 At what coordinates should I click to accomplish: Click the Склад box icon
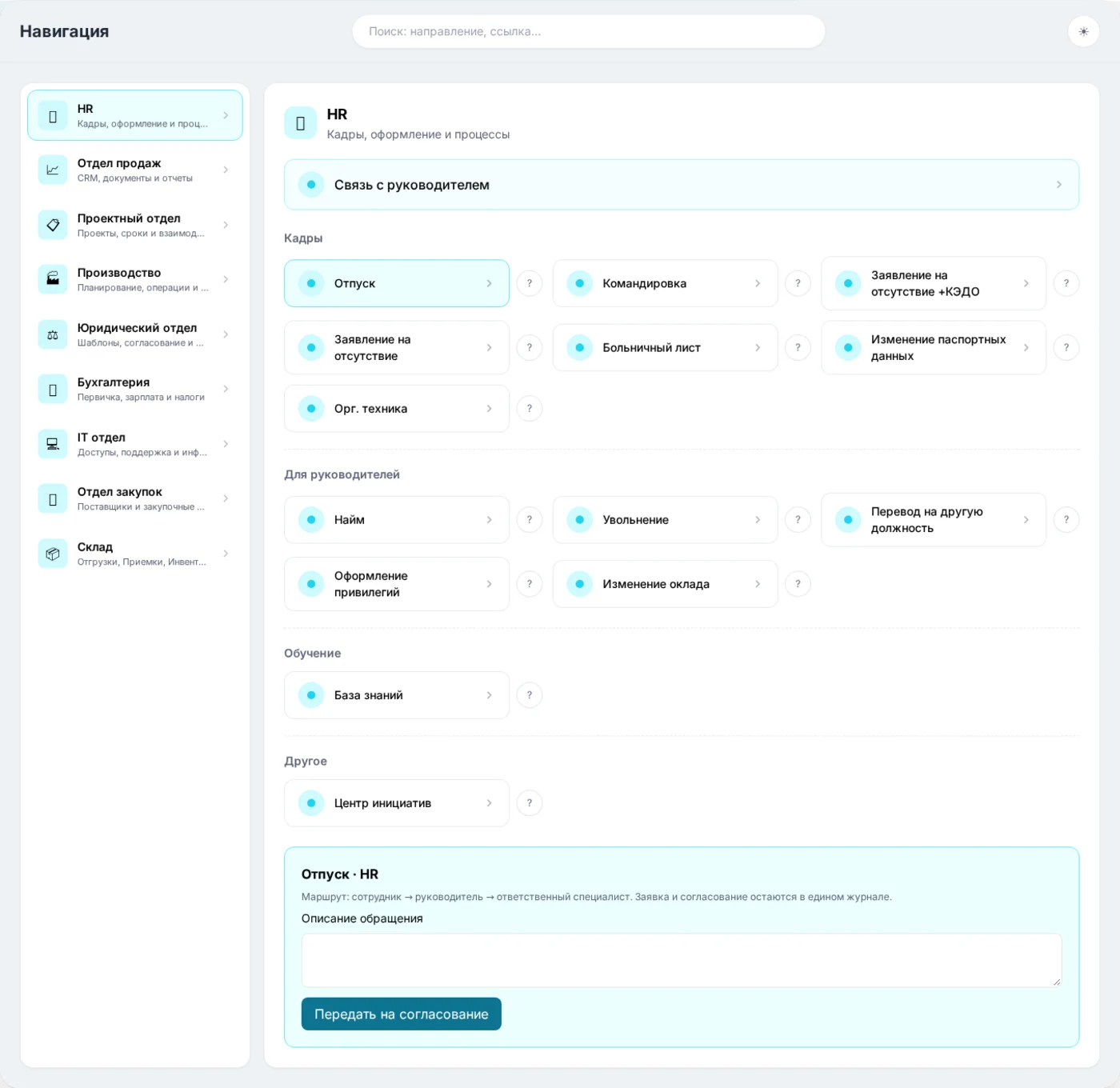[x=53, y=554]
